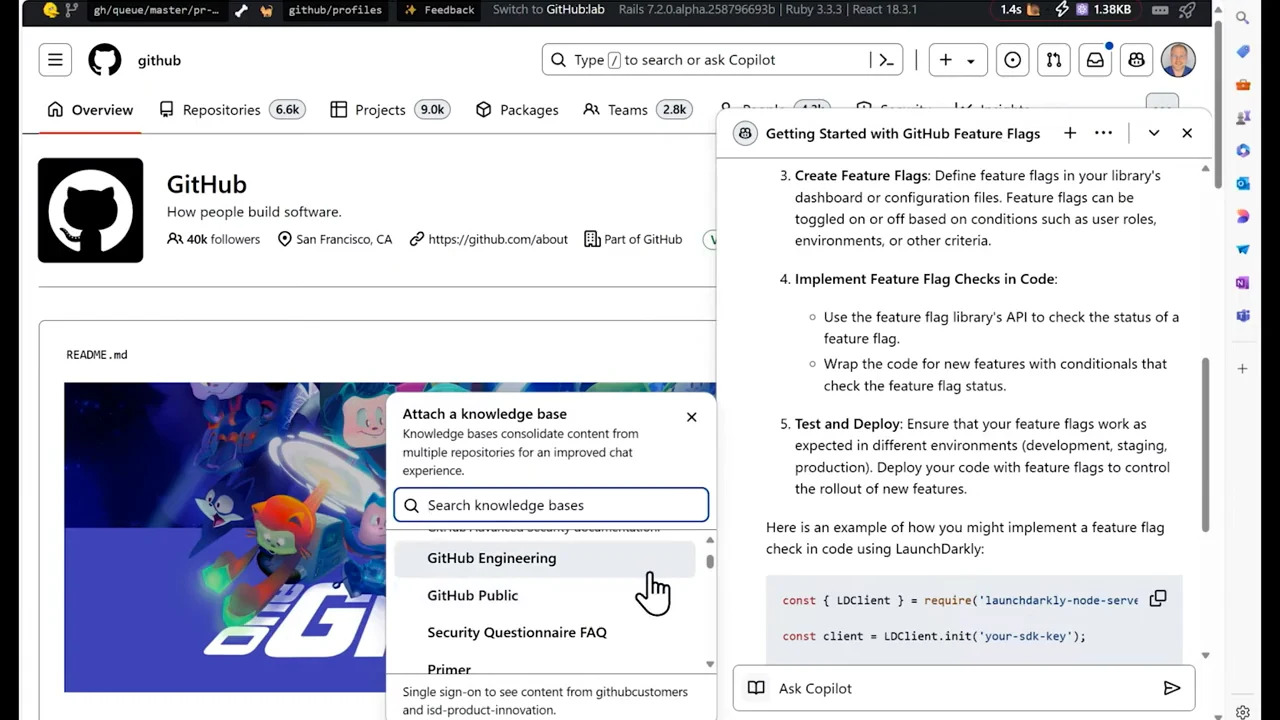1280x720 pixels.
Task: Click the github/profiles toolbar entry
Action: point(334,10)
